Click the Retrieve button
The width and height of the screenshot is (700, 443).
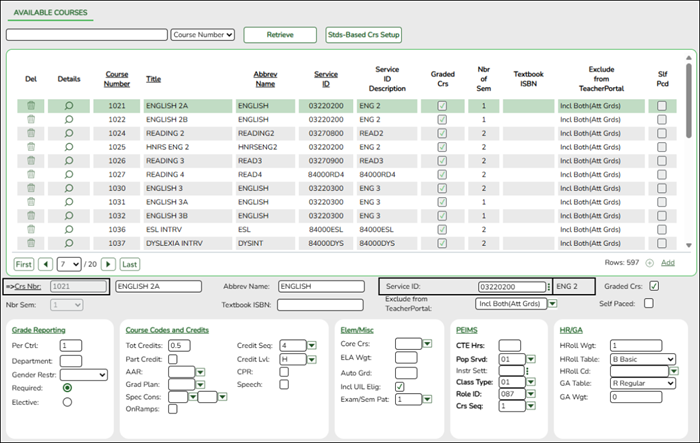280,35
